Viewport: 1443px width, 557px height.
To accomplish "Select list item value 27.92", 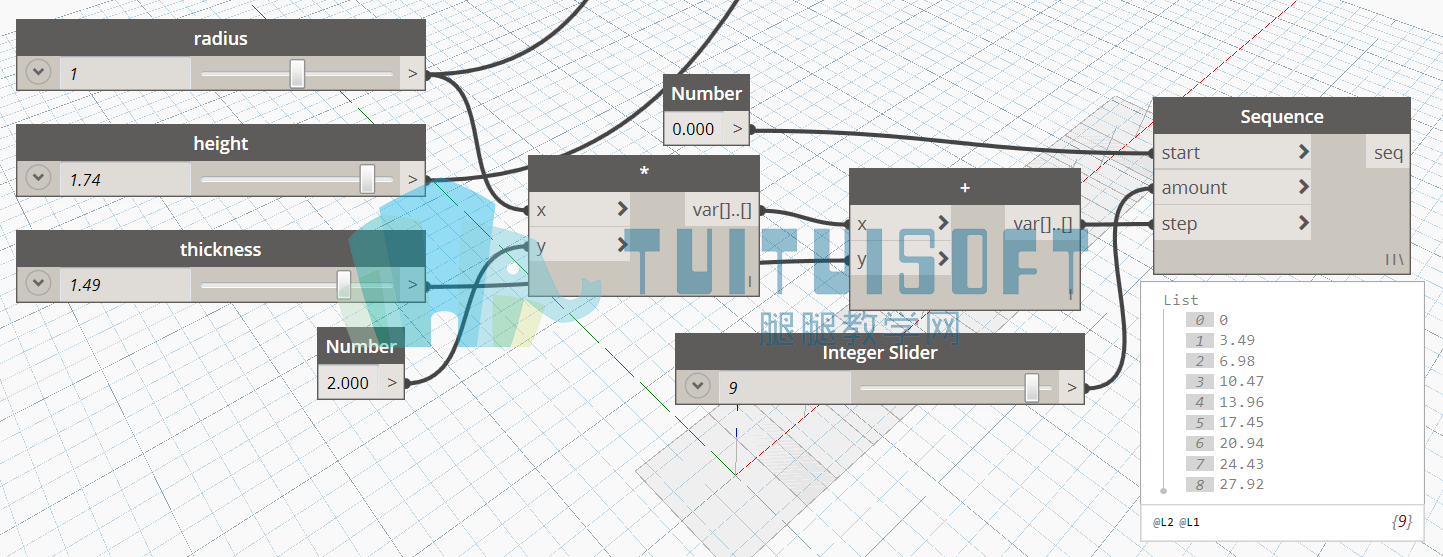I will [x=1241, y=484].
